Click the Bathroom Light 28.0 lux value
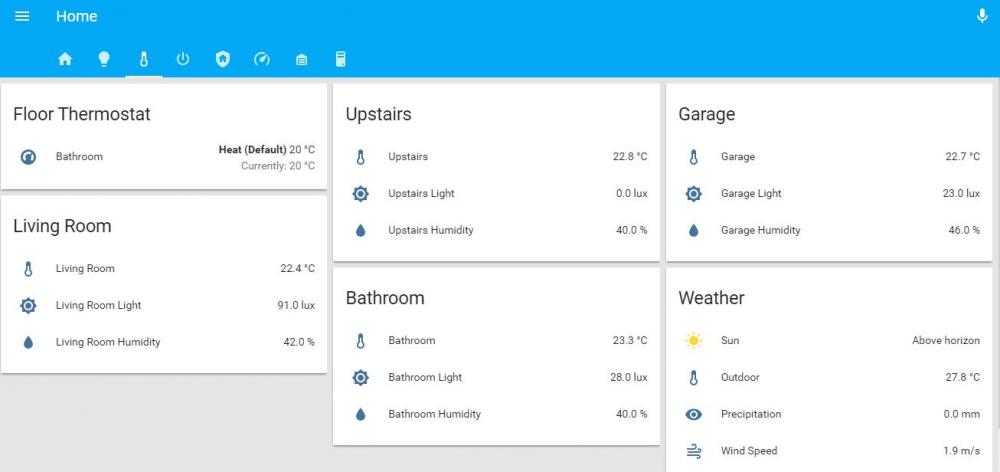This screenshot has width=1000, height=472. point(628,377)
